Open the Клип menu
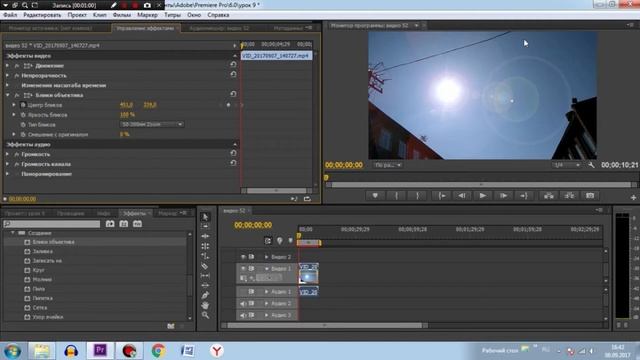The image size is (640, 360). click(x=100, y=15)
